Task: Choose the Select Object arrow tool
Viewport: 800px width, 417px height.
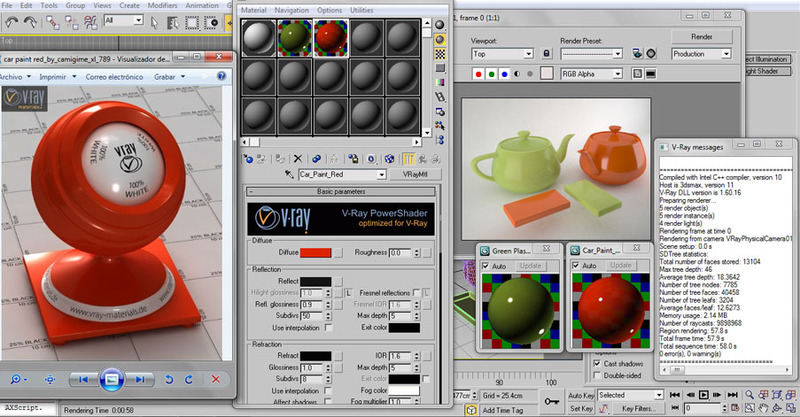Action: pyautogui.click(x=155, y=22)
